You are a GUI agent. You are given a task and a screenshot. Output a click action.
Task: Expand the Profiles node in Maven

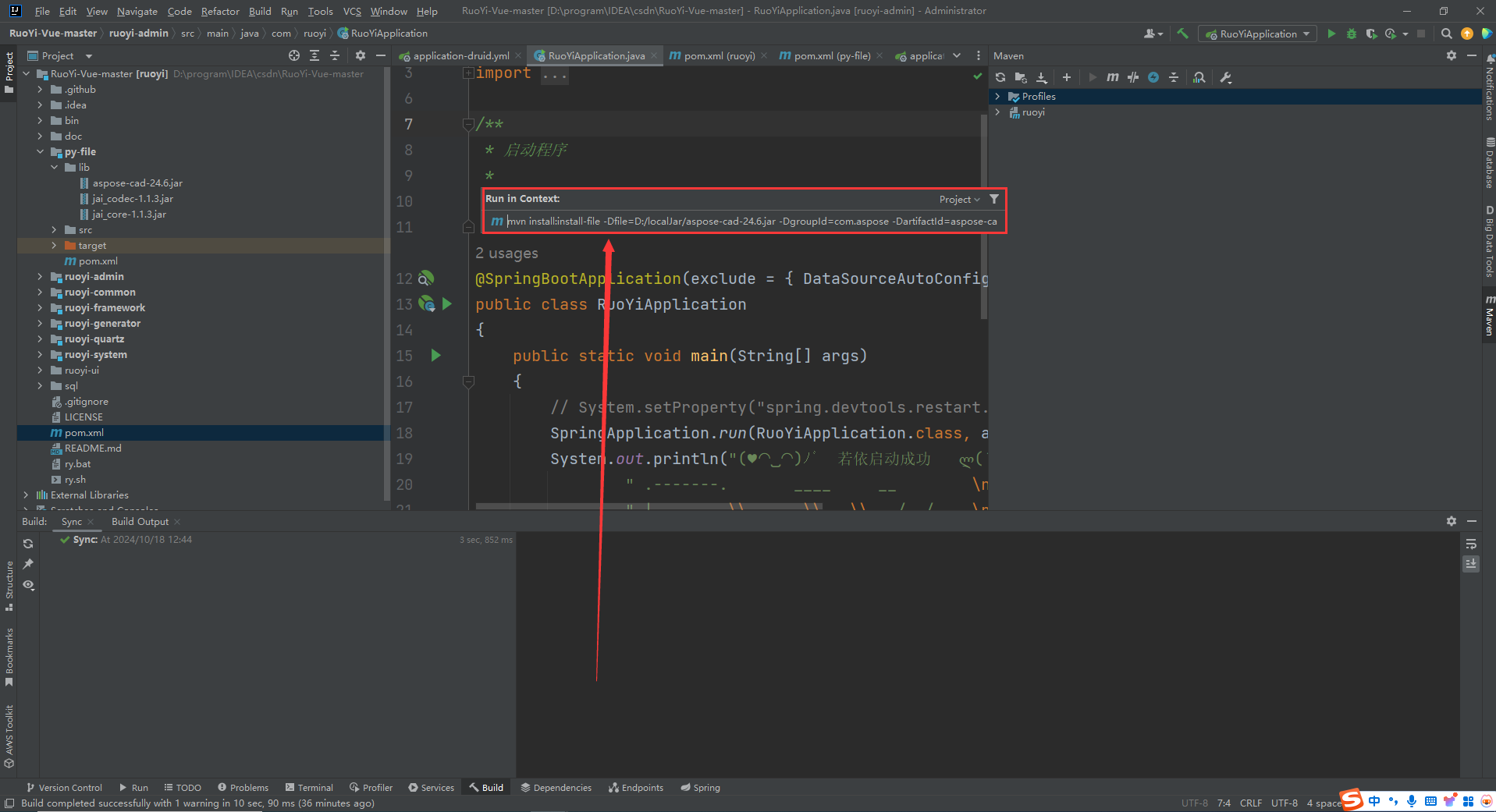(x=997, y=96)
